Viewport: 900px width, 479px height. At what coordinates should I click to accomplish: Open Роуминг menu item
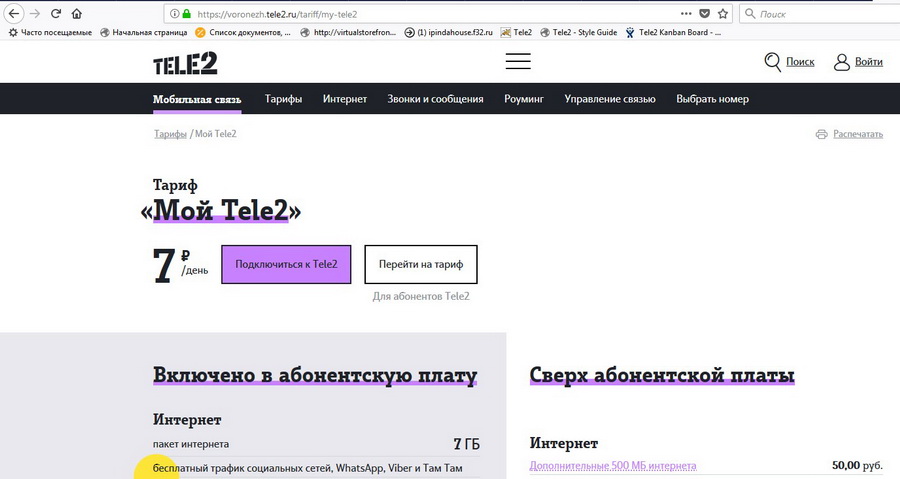click(523, 99)
